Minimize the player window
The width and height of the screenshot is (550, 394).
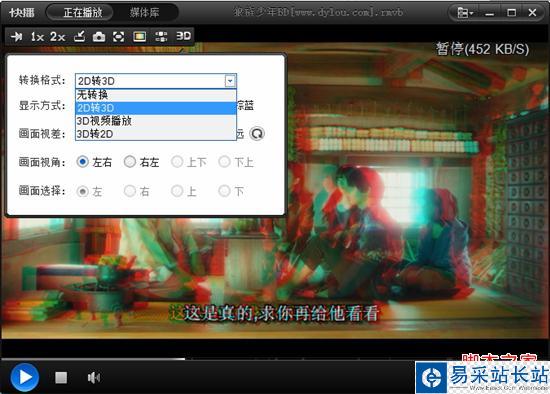[490, 13]
